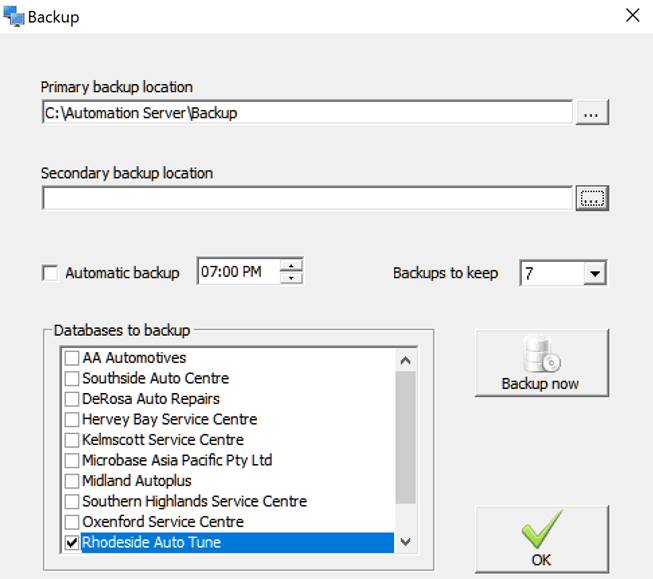Select Oxenford Service Centre list item

point(162,522)
